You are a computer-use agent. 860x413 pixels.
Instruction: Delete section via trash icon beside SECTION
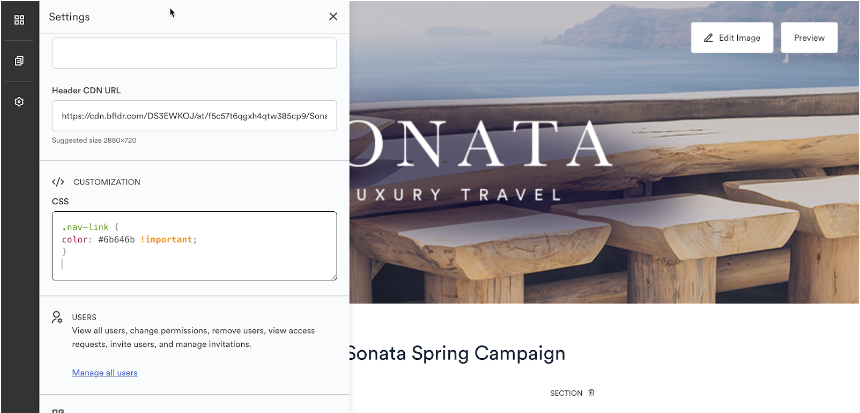click(x=591, y=393)
